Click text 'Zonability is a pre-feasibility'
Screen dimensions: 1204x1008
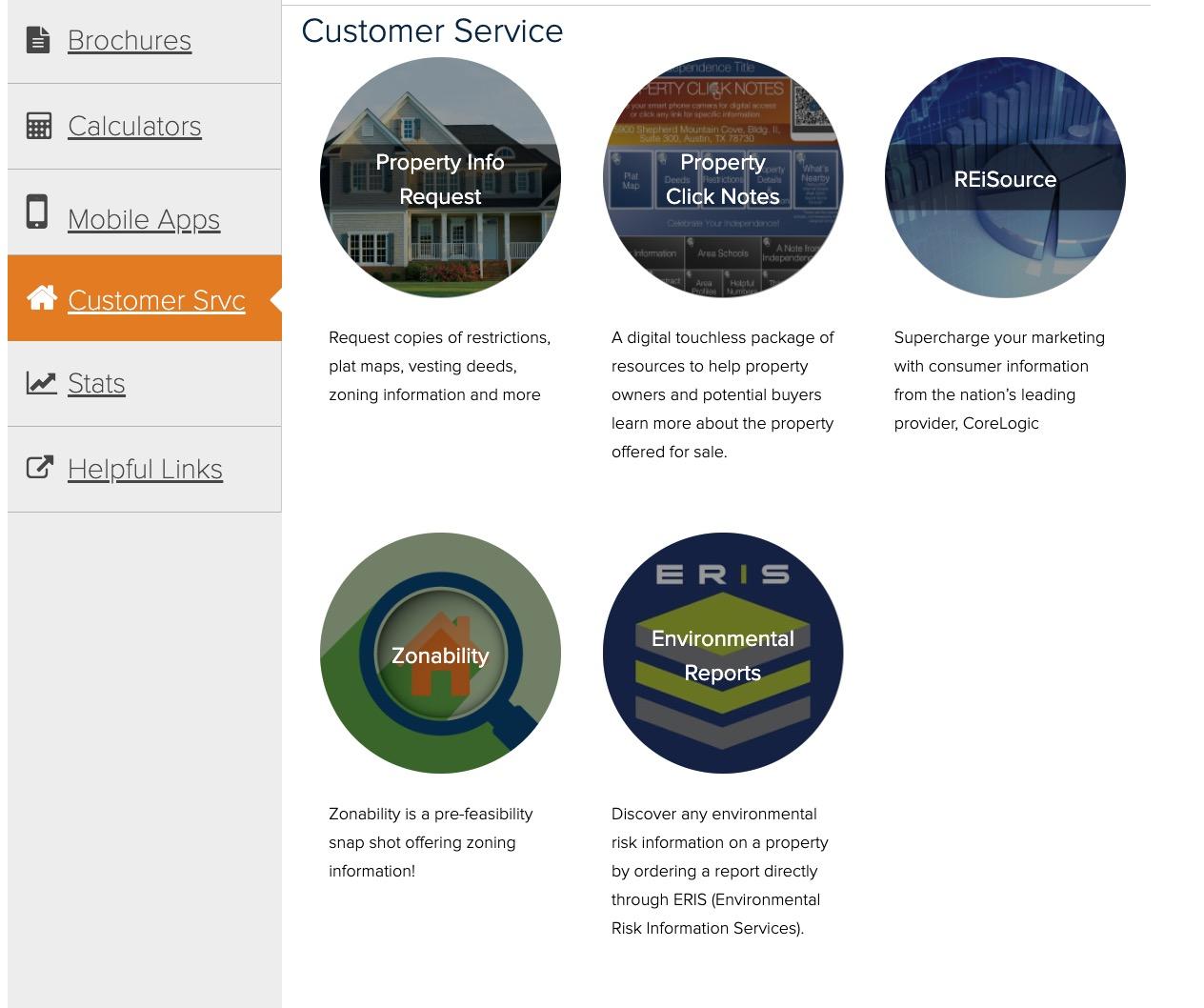point(431,814)
